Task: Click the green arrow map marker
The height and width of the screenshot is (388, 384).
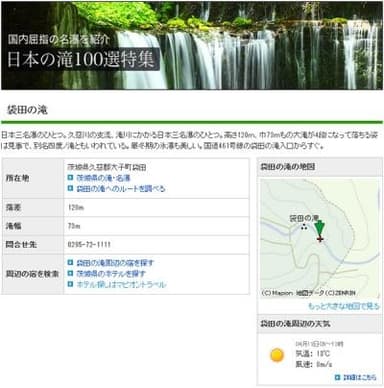Action: coord(320,228)
